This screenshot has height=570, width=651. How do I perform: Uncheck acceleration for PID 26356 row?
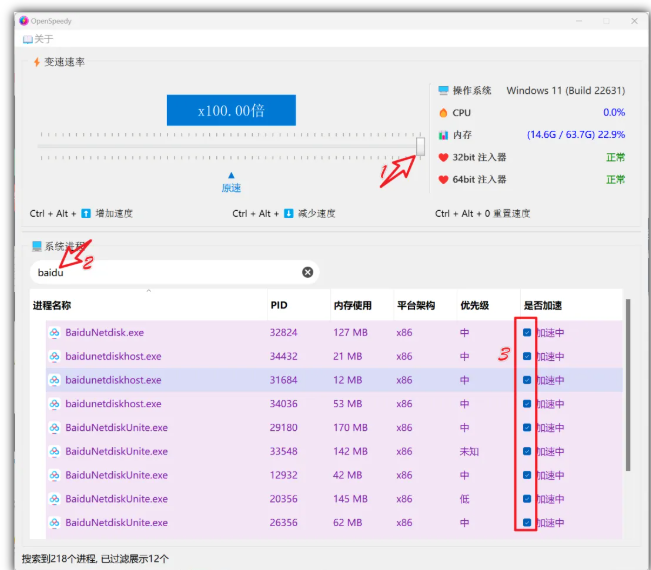pos(527,522)
